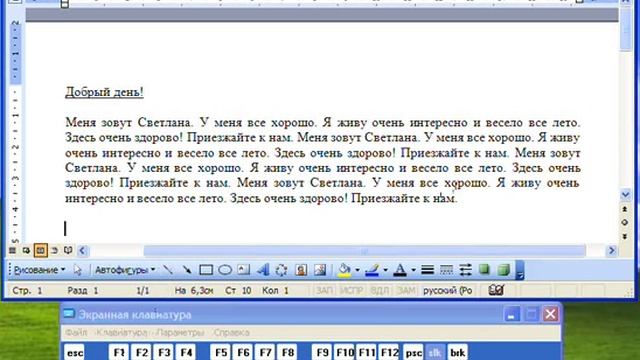Image resolution: width=640 pixels, height=360 pixels.
Task: Click vertical scrollbar down arrow
Action: 625,195
